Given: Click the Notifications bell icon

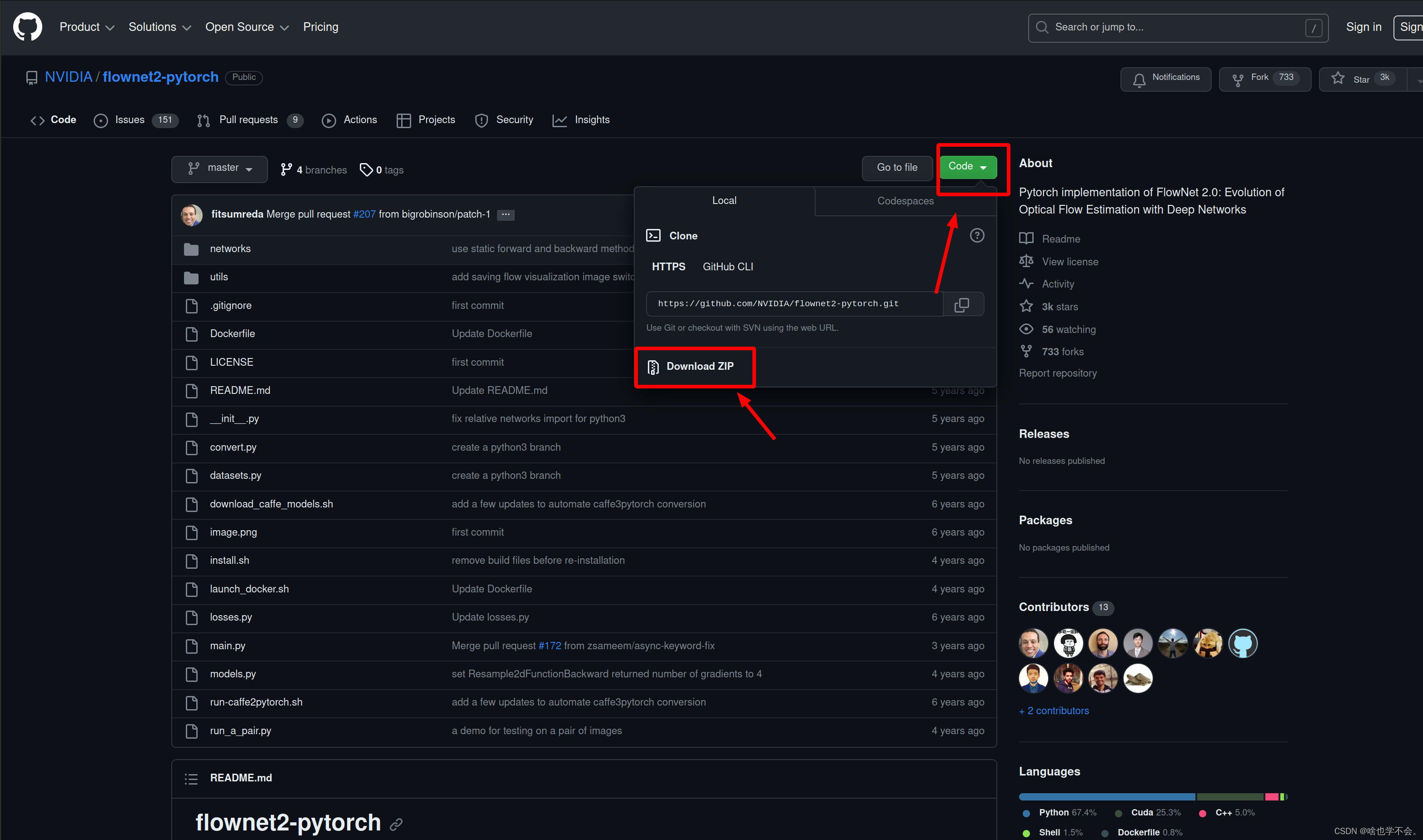Looking at the screenshot, I should coord(1139,80).
